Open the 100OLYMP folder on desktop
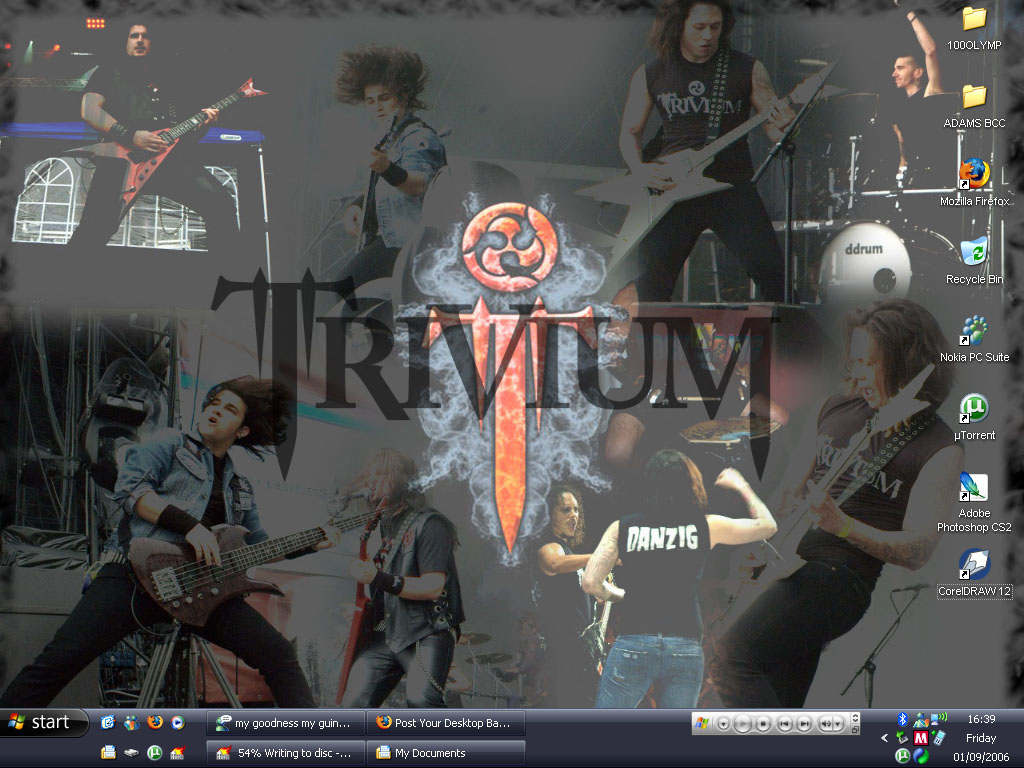 click(974, 29)
